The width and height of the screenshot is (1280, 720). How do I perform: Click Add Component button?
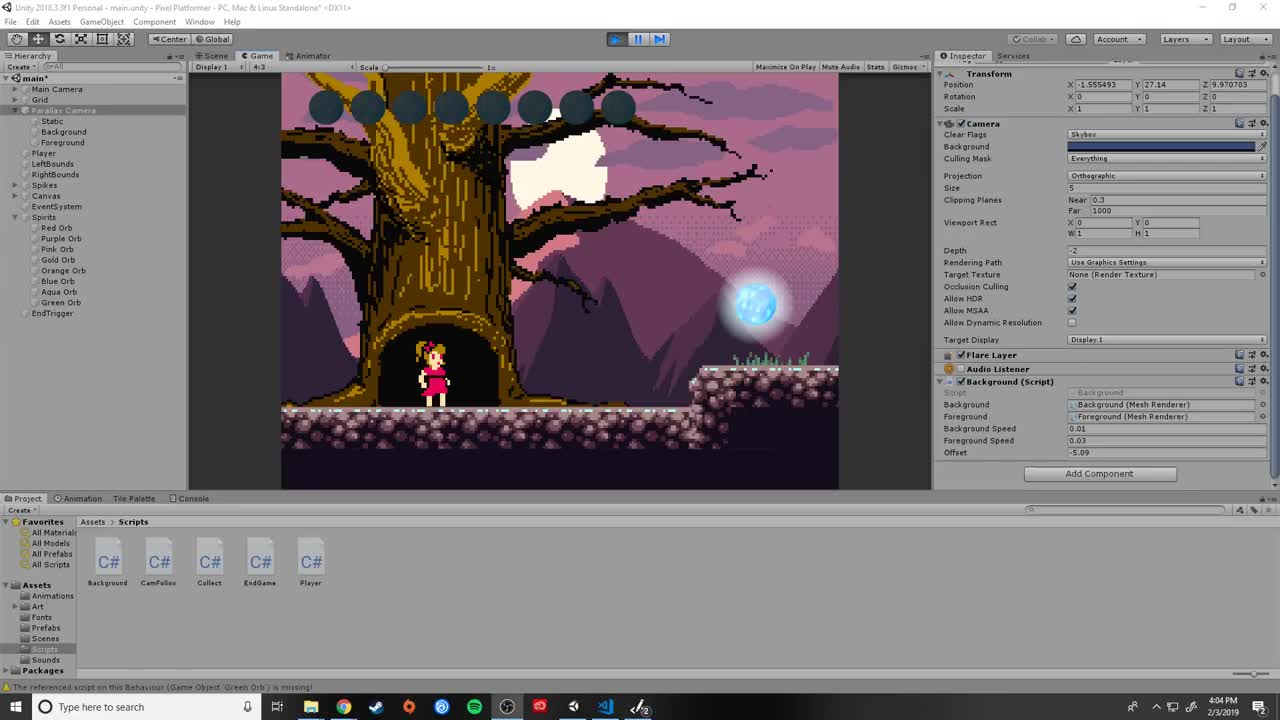(x=1100, y=474)
